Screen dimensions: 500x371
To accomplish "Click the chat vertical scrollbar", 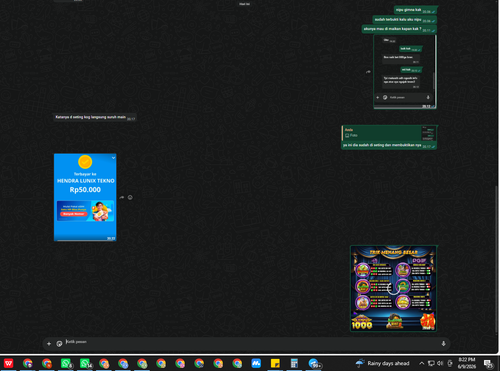I will point(497,260).
